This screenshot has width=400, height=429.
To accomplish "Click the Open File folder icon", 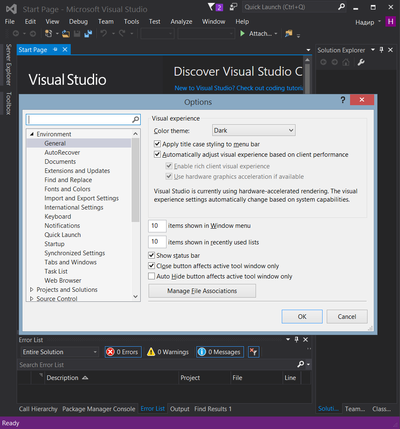I will point(66,34).
